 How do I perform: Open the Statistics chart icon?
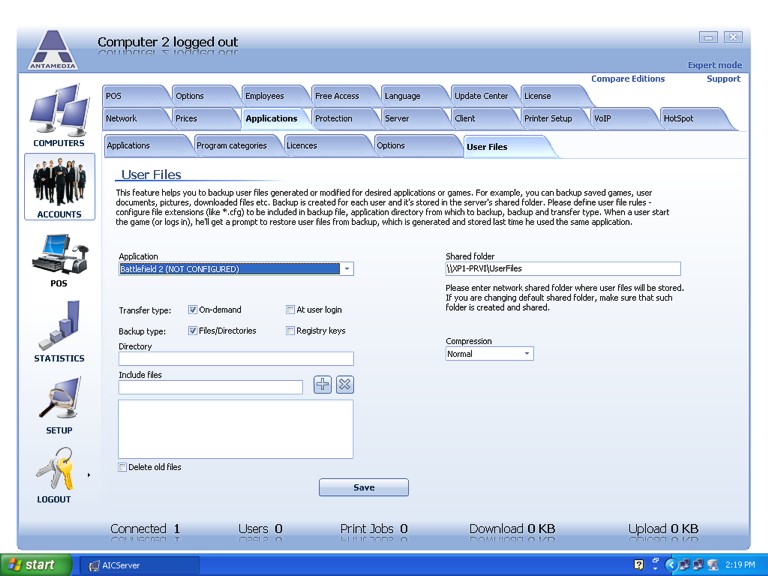59,331
